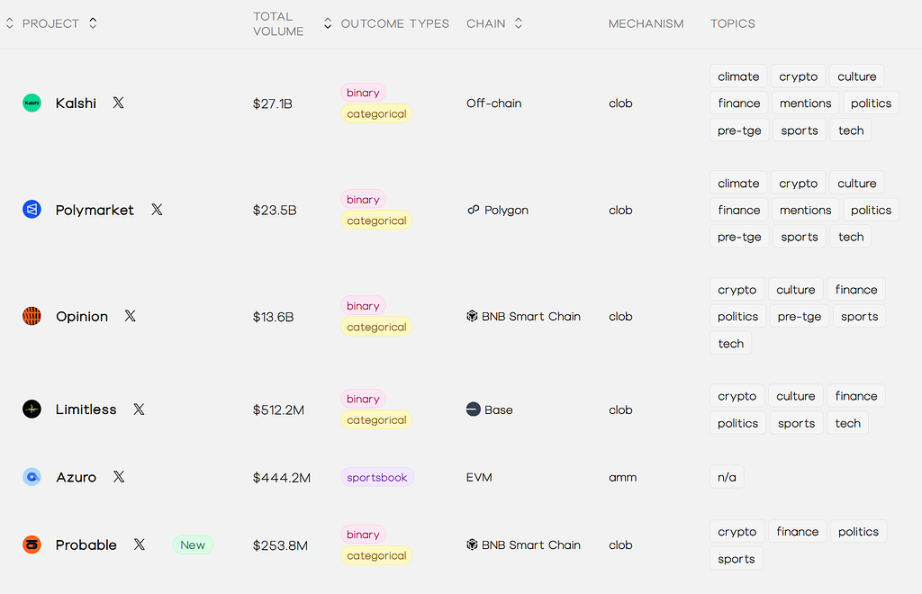Image resolution: width=922 pixels, height=594 pixels.
Task: Sort table by Project column arrows
Action: point(93,23)
